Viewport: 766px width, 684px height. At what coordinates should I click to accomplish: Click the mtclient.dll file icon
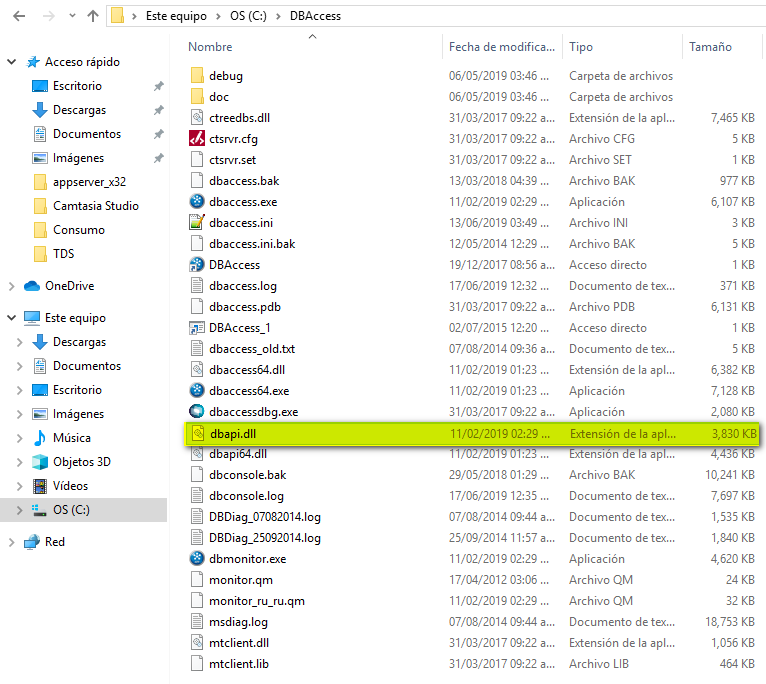click(x=197, y=642)
